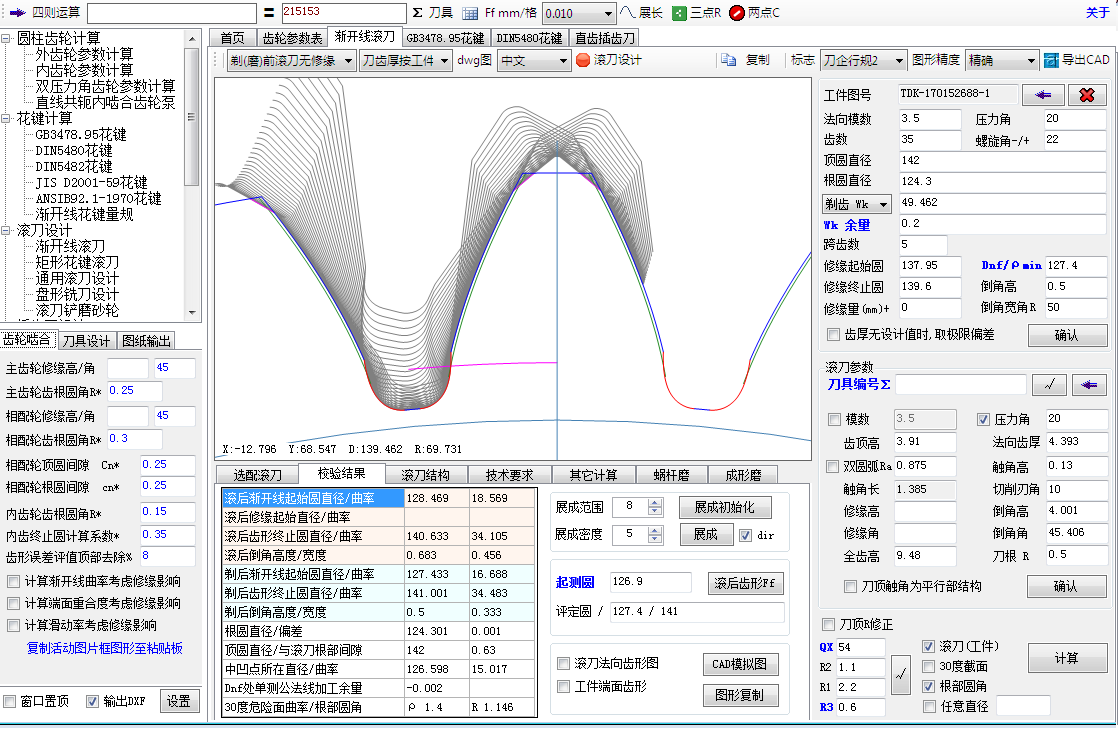Click the red X delete button

pos(1087,95)
